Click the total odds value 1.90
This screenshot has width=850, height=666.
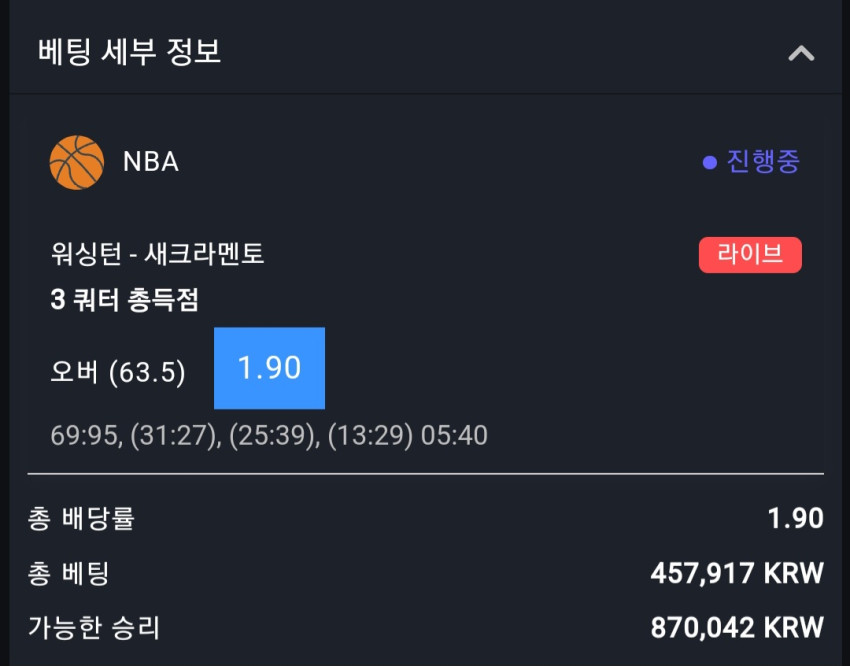coord(796,518)
